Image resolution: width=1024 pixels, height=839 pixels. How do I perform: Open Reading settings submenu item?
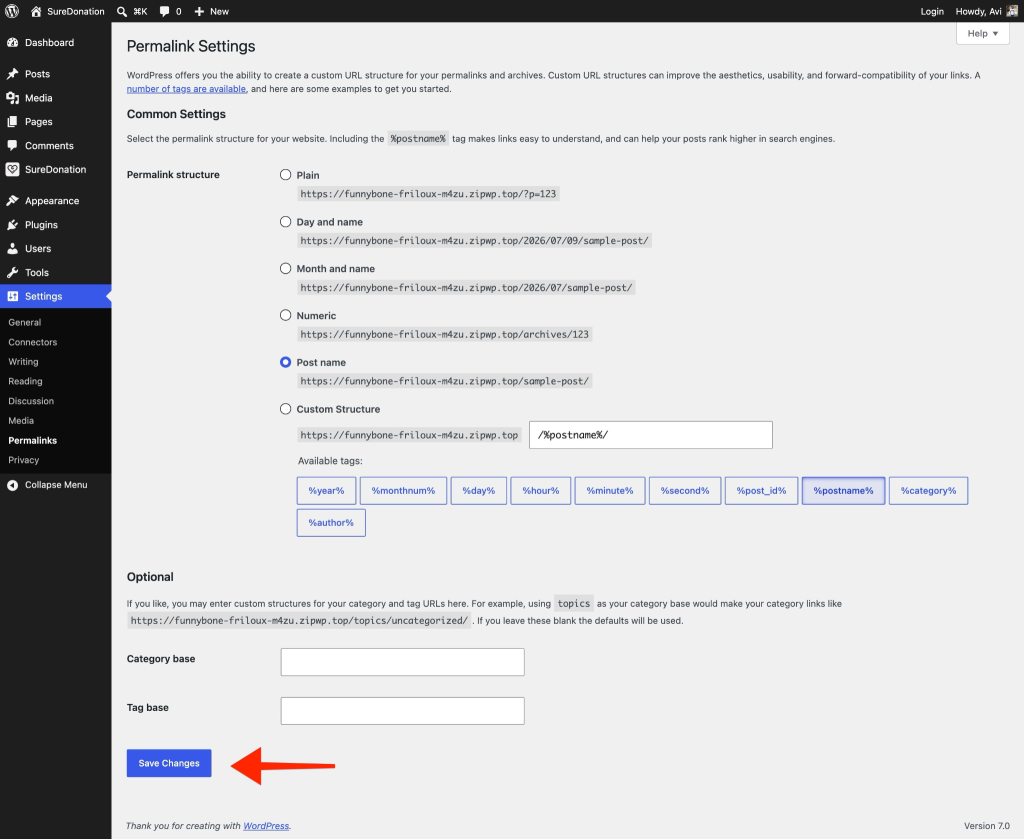25,381
